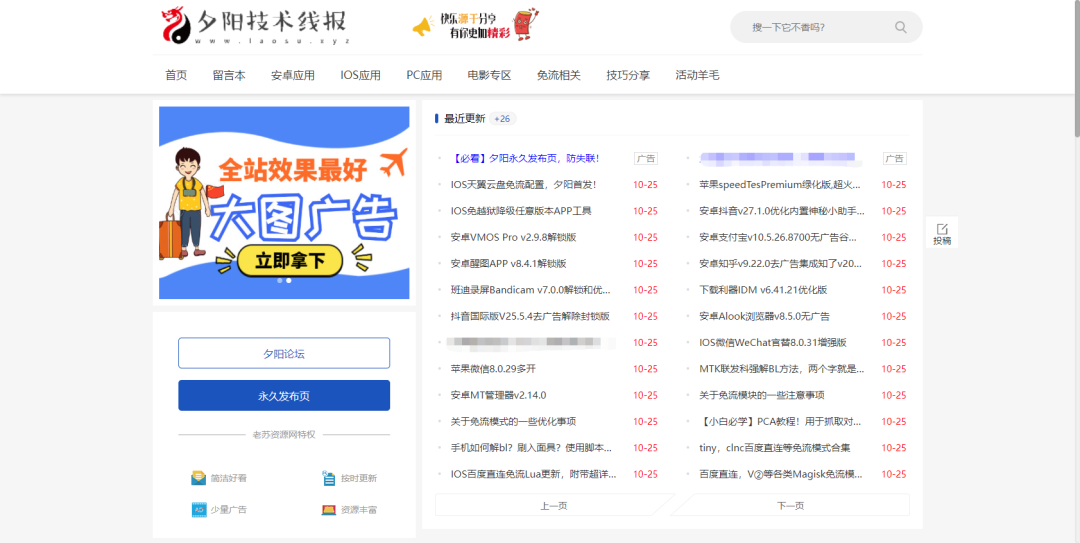
Task: Open the 活动羊毛 nav item
Action: point(698,75)
